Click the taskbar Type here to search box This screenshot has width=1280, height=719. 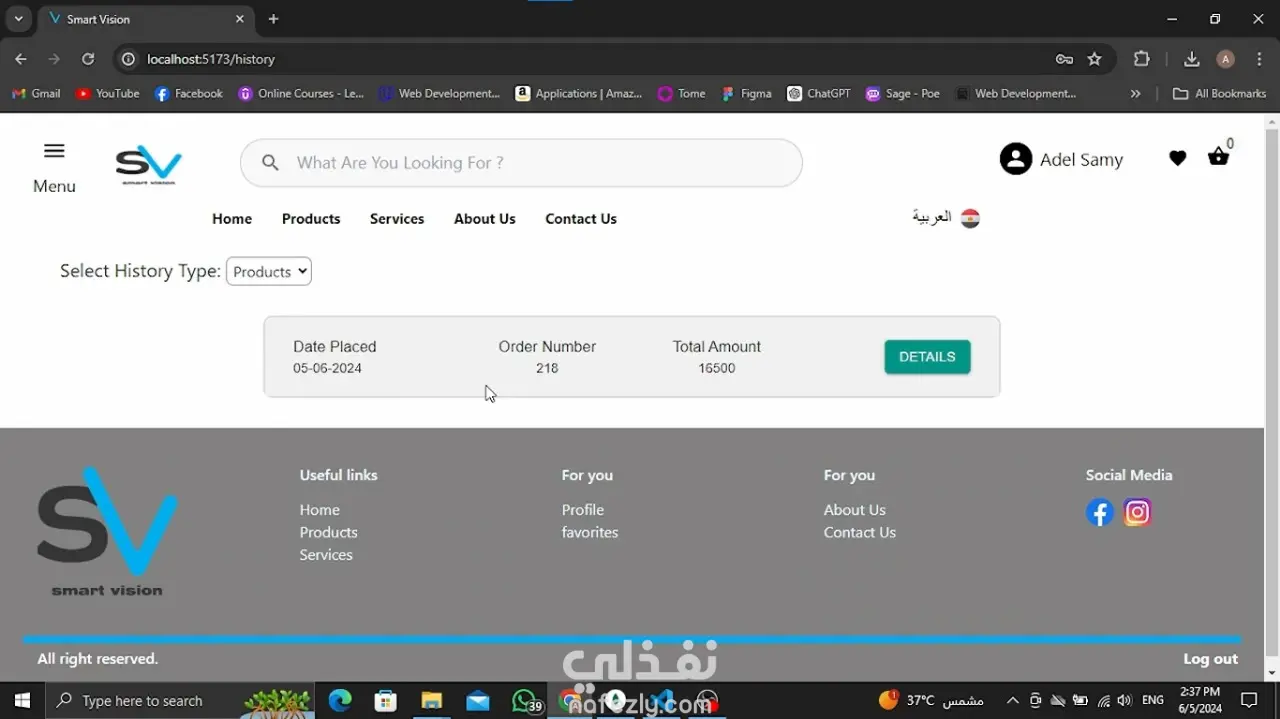pyautogui.click(x=180, y=700)
